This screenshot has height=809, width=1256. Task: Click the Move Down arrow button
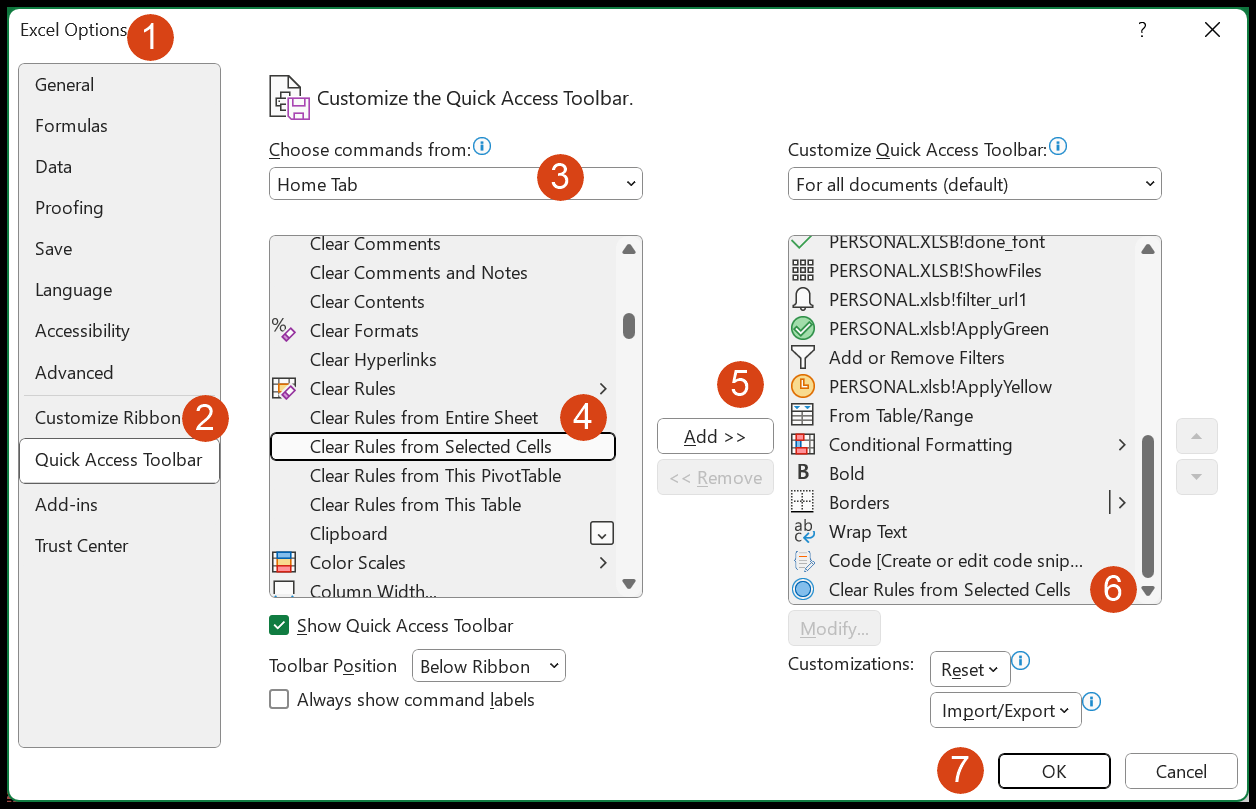click(1197, 477)
